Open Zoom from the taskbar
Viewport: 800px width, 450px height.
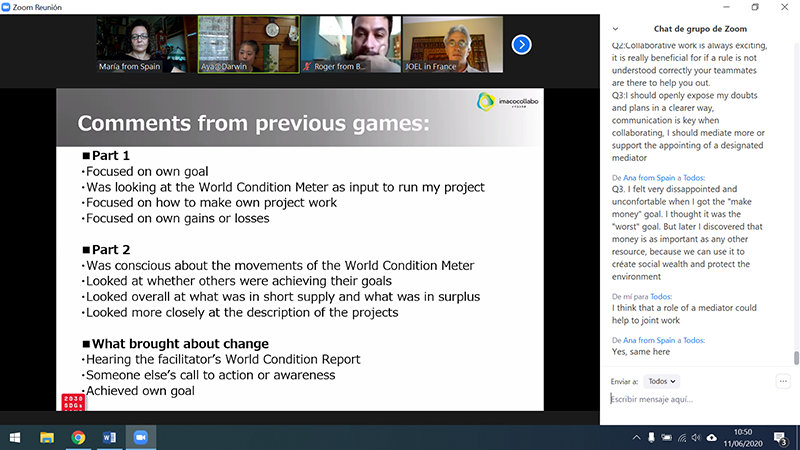click(x=139, y=438)
